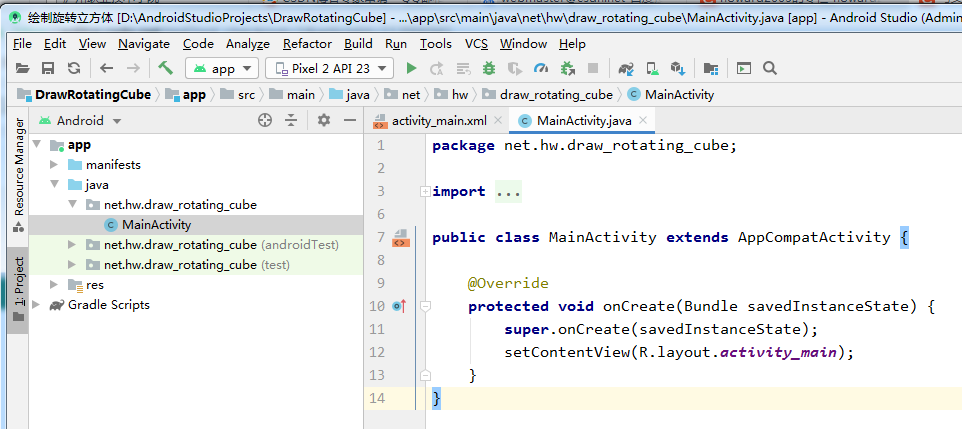
Task: Click Run with Coverage icon
Action: pyautogui.click(x=515, y=68)
